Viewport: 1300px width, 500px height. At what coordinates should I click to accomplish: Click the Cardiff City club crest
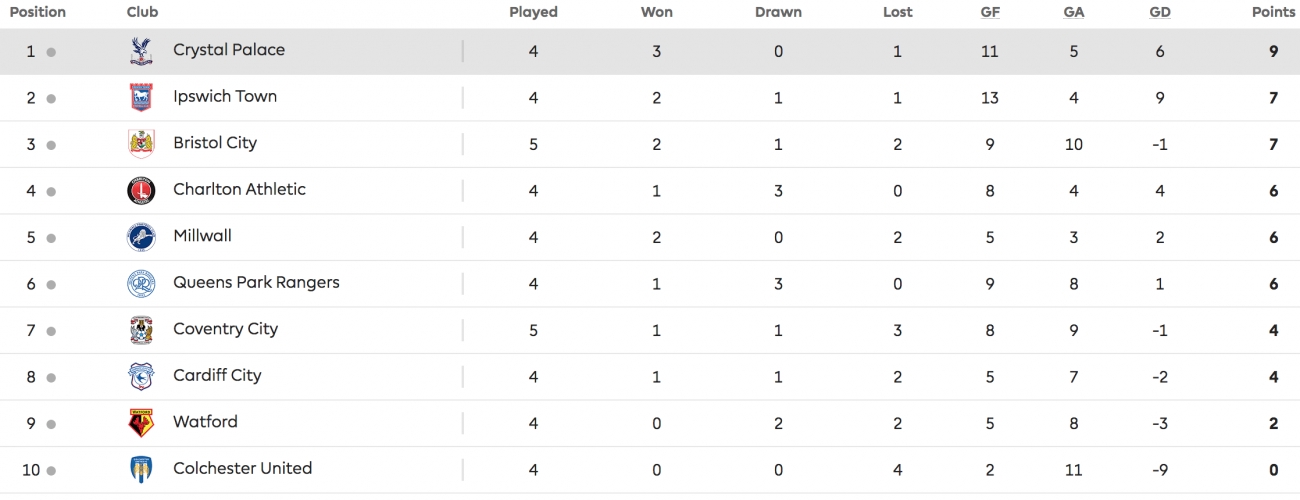[141, 376]
